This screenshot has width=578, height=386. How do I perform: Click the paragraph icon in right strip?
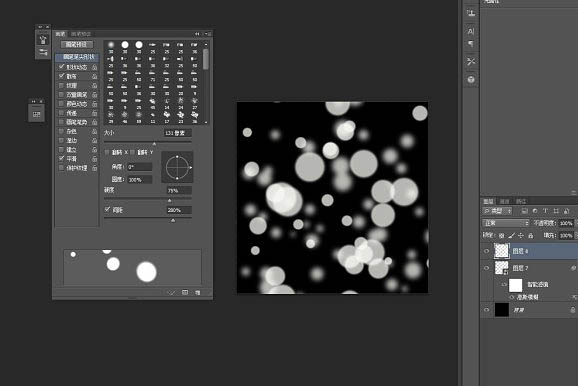click(471, 44)
